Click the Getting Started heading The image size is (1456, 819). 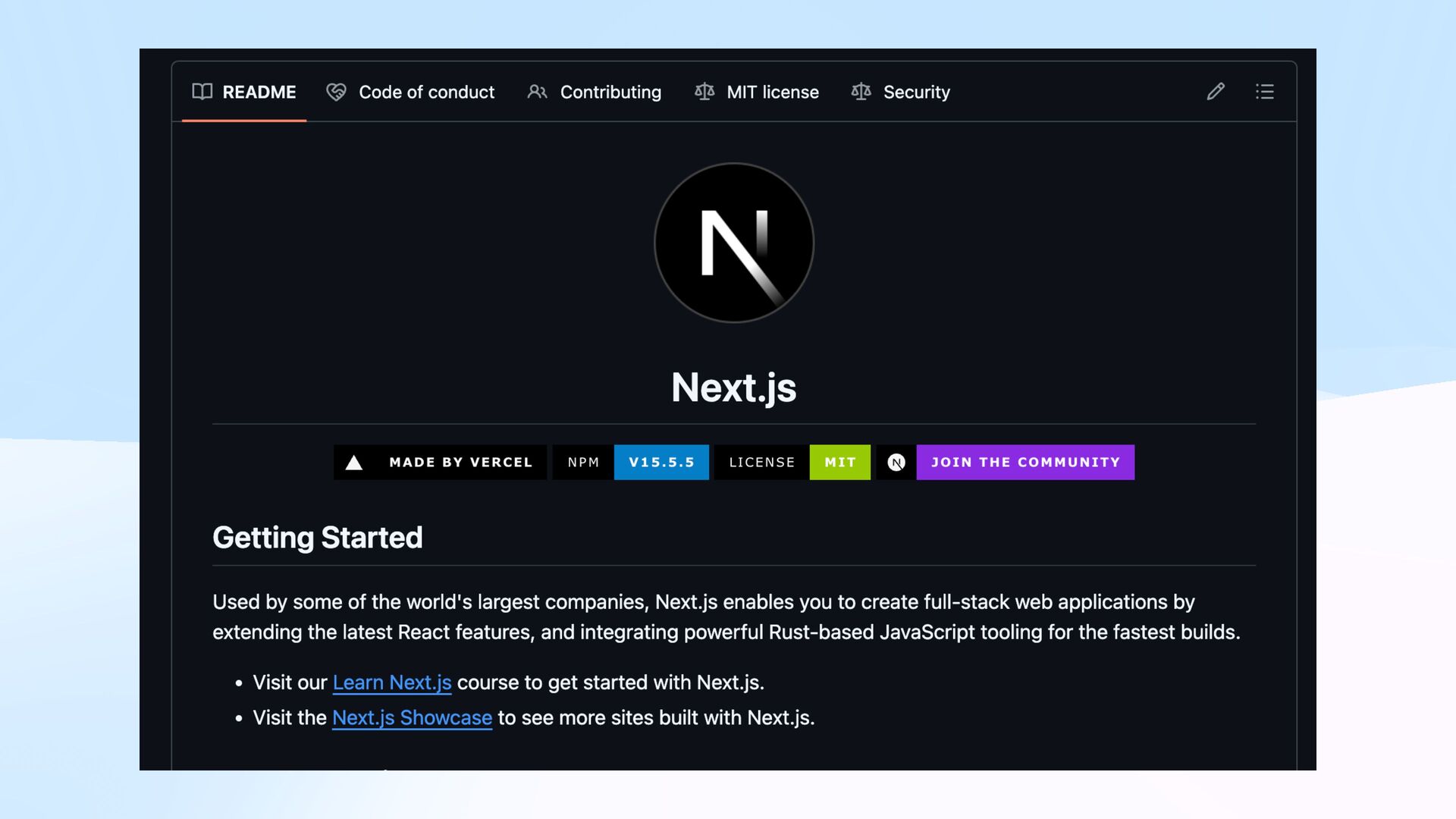tap(317, 538)
